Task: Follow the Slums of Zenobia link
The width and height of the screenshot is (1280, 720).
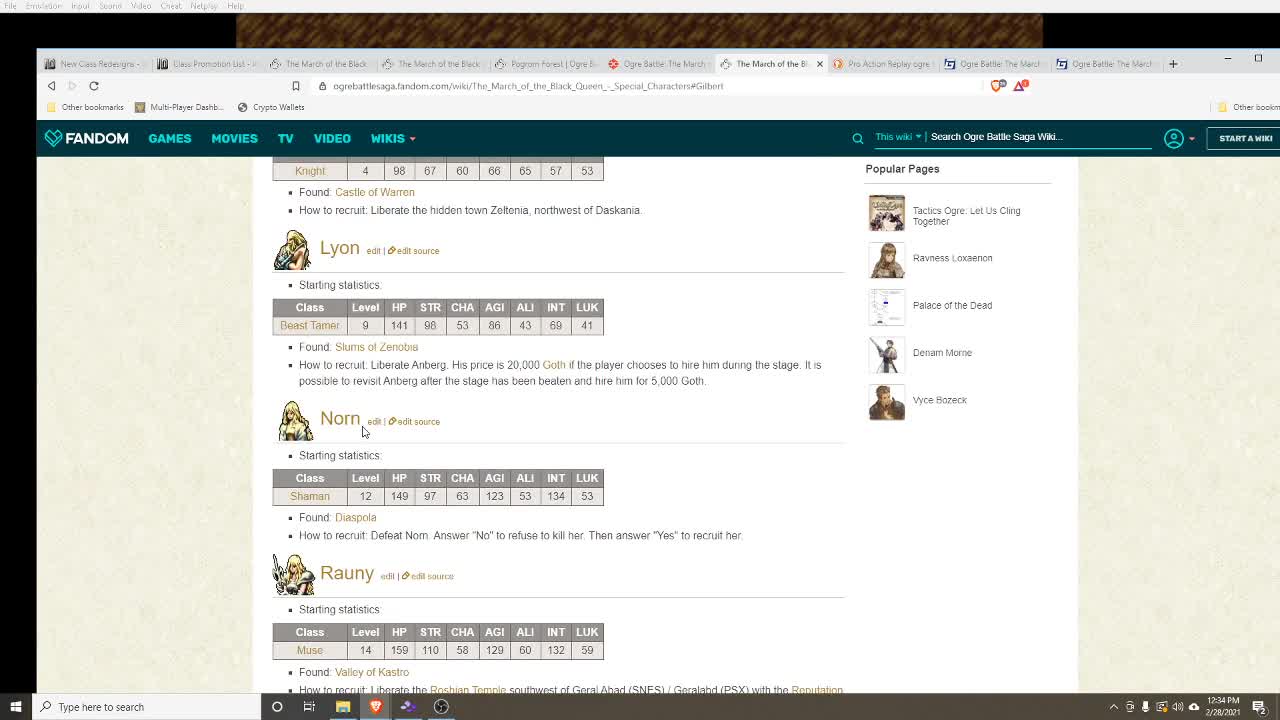Action: [x=376, y=347]
